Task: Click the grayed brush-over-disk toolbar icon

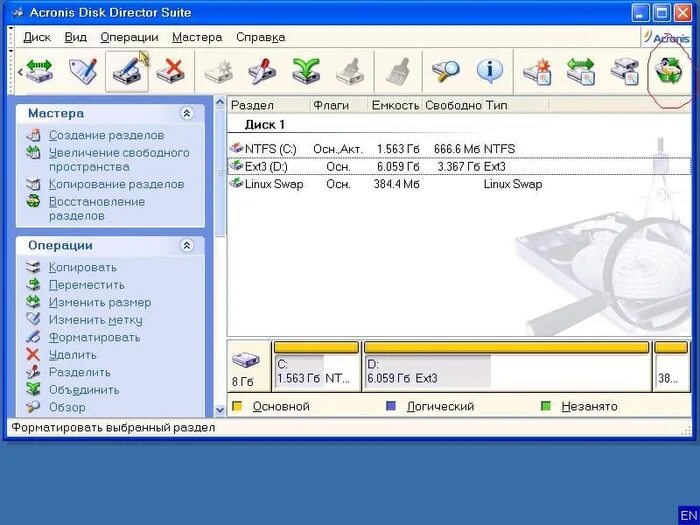Action: [350, 71]
